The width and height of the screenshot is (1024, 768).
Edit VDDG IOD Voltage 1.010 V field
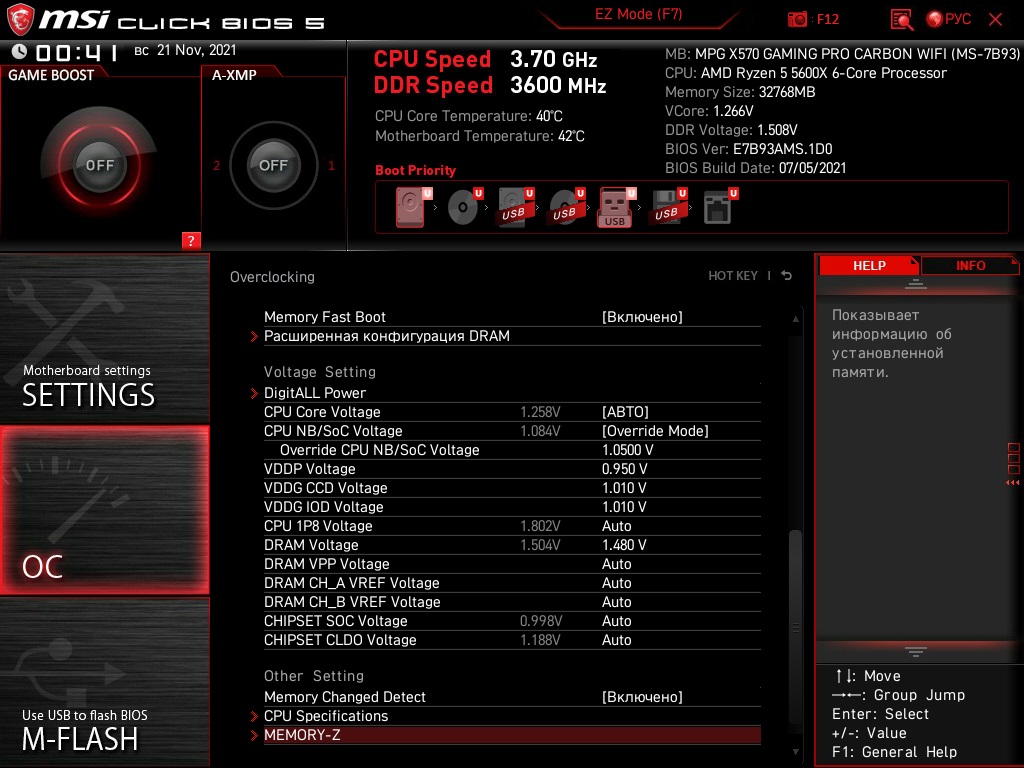tap(624, 507)
